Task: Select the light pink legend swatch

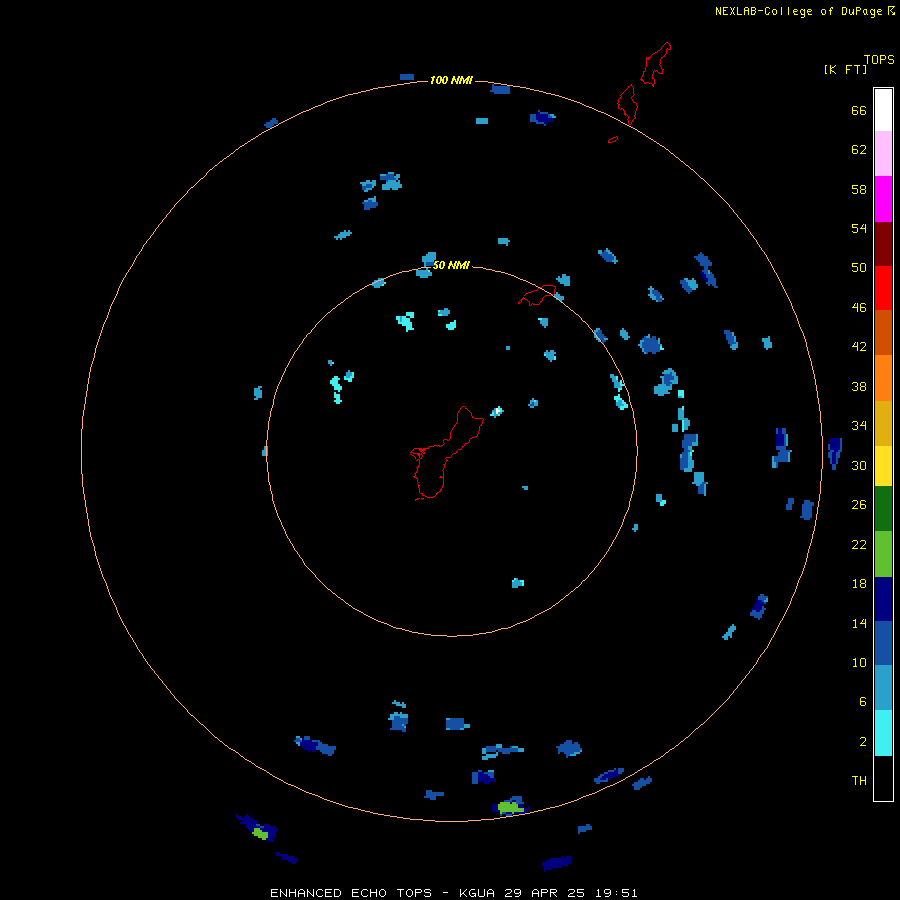Action: 883,154
